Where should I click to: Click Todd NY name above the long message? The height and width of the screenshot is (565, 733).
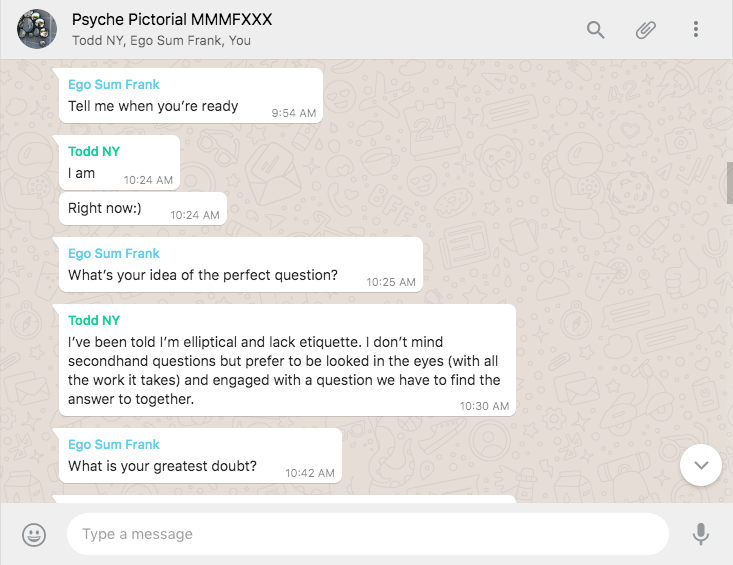click(94, 321)
